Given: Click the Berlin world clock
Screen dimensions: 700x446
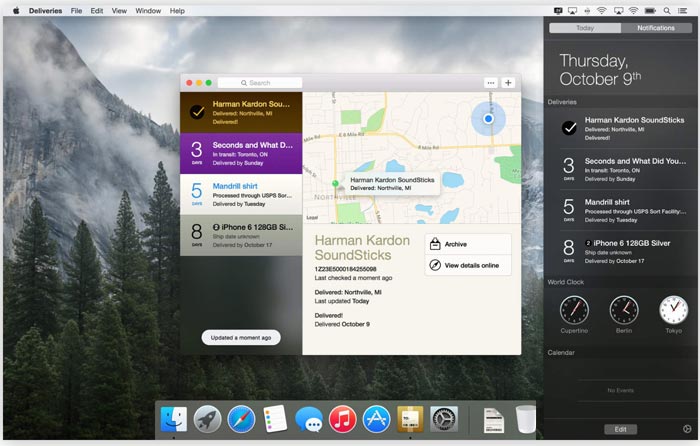Looking at the screenshot, I should tap(624, 310).
